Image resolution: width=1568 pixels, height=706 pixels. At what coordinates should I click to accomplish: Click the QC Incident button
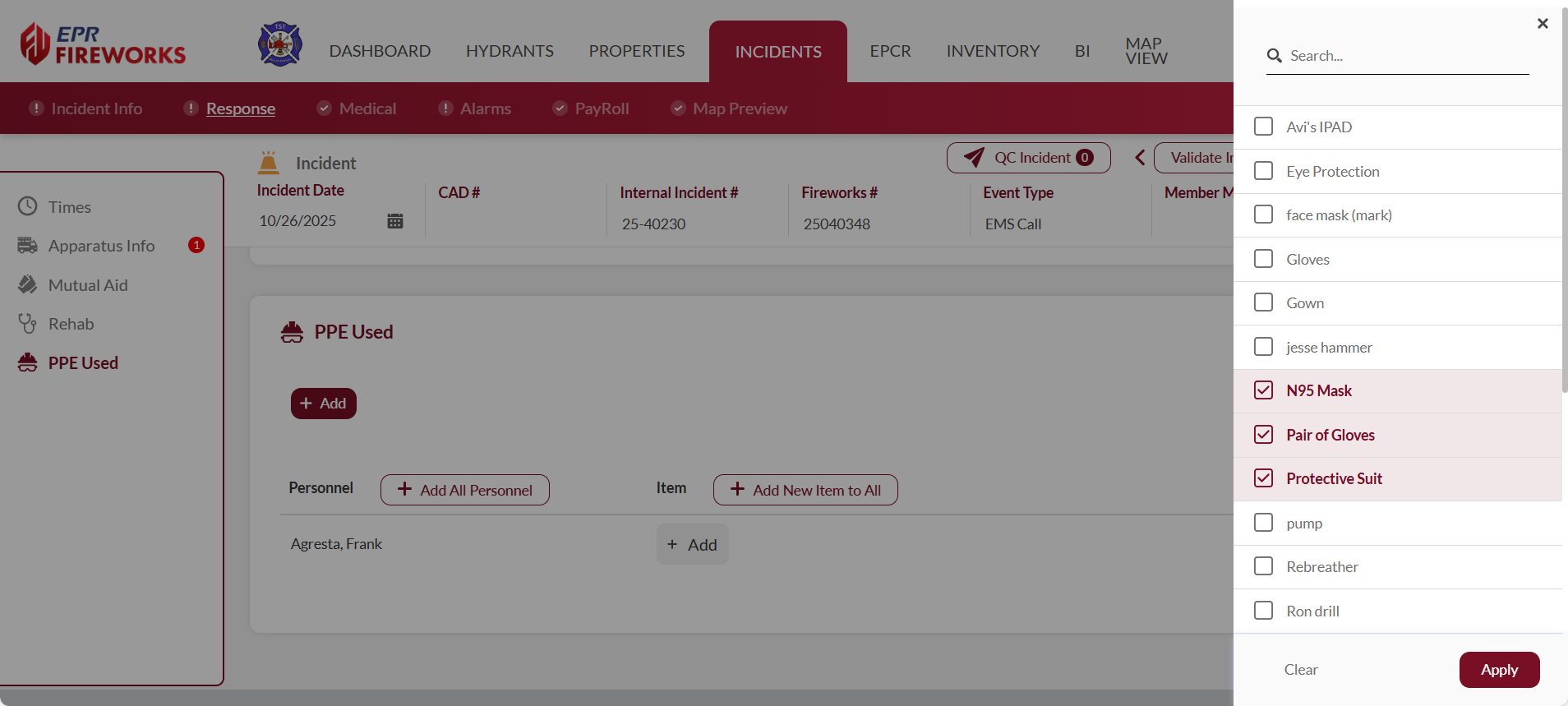[1028, 158]
